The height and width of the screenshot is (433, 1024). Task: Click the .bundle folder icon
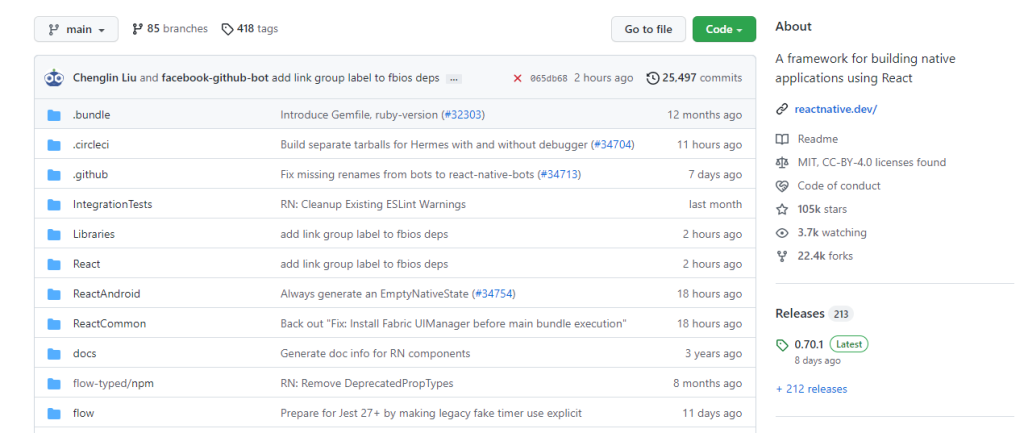pyautogui.click(x=54, y=116)
